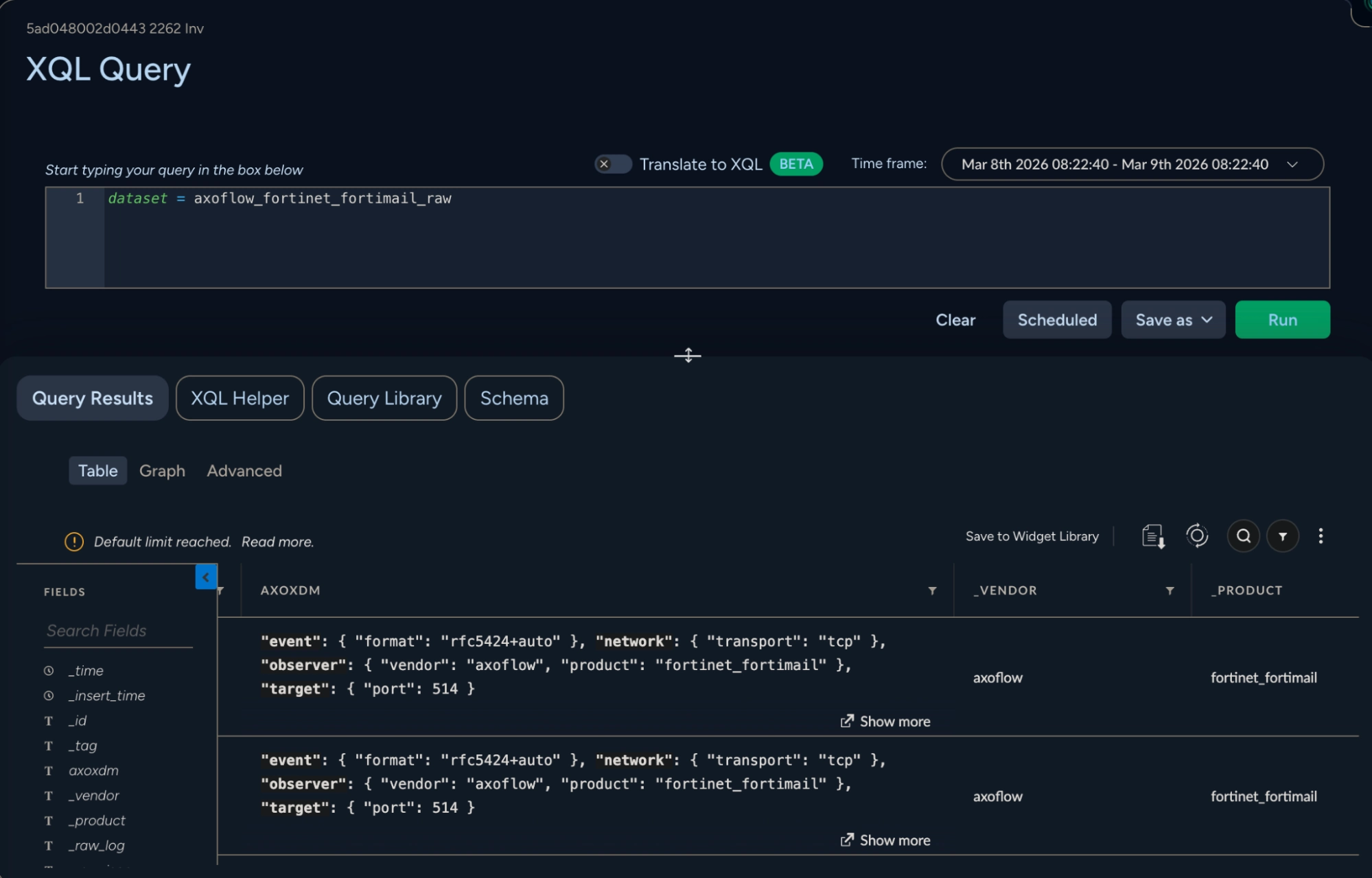Run the XQL query
Screen dimensions: 1372x878
1282,320
